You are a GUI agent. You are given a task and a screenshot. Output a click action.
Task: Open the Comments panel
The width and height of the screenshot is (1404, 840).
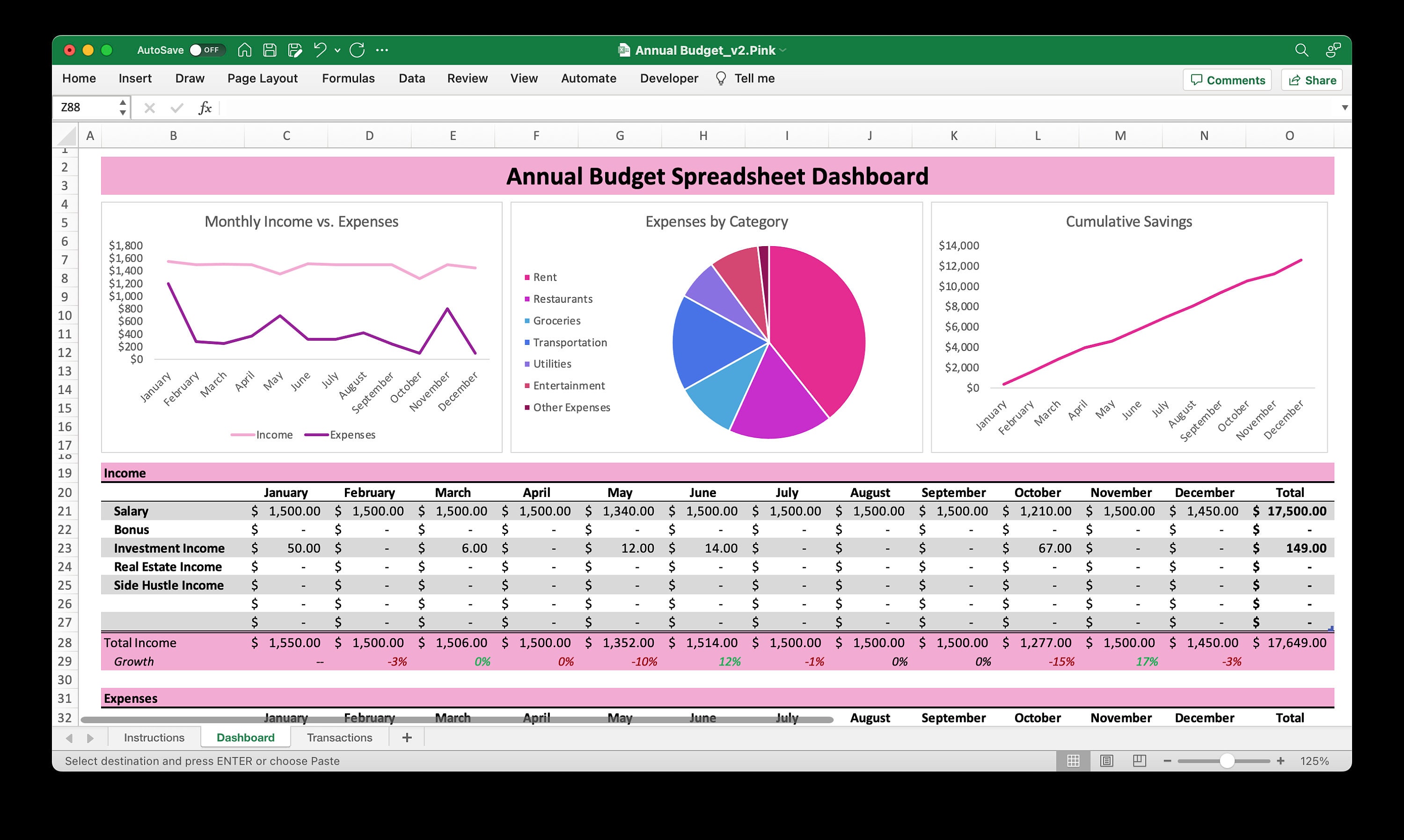1226,80
